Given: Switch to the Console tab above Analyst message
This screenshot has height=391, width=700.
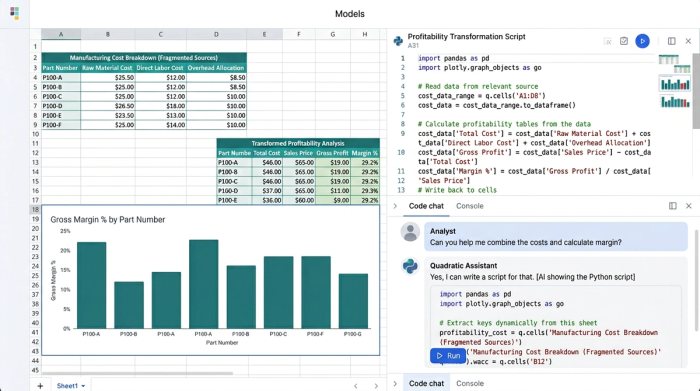Looking at the screenshot, I should coord(470,206).
